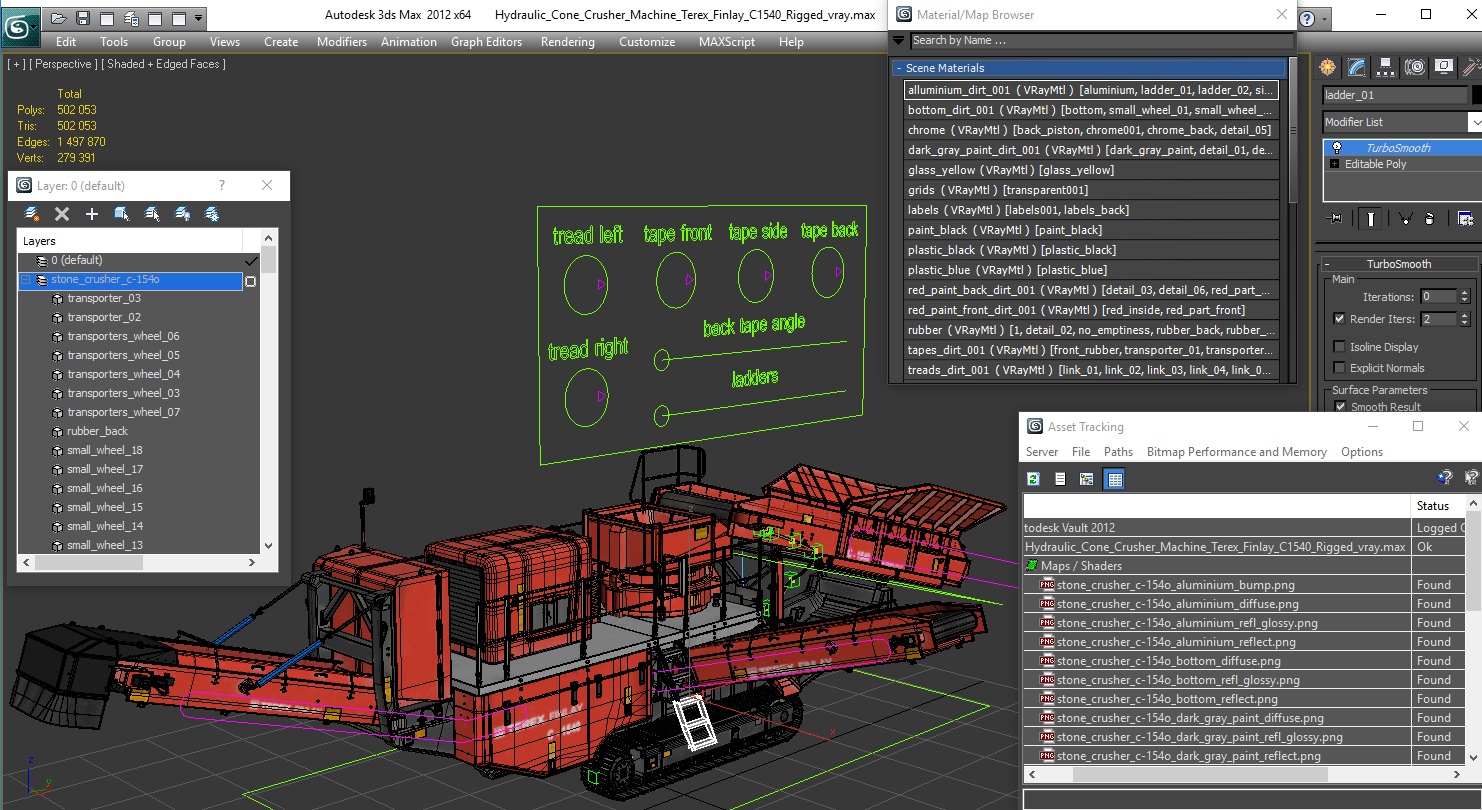1482x810 pixels.
Task: Collapse the stone_crusher_c-154o layer tree
Action: pos(25,280)
